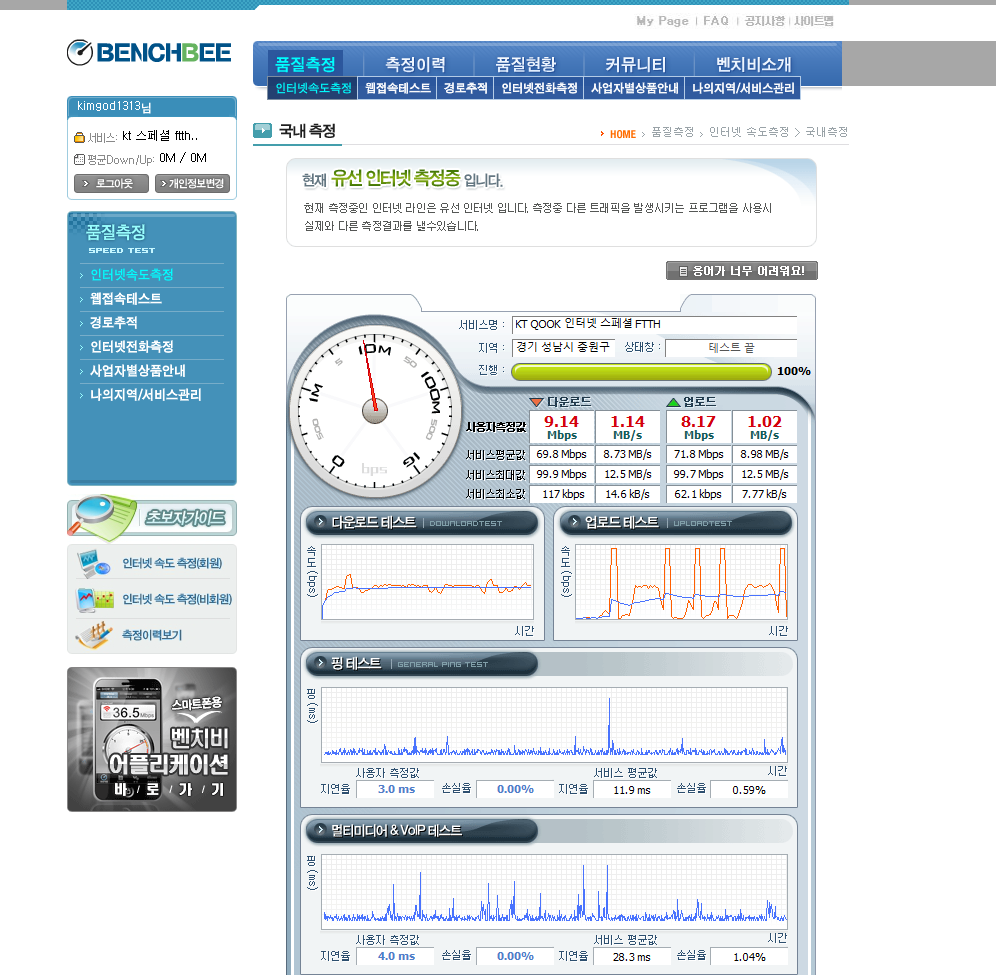Select 인터넷전화측정 in the top submenu

tap(539, 88)
